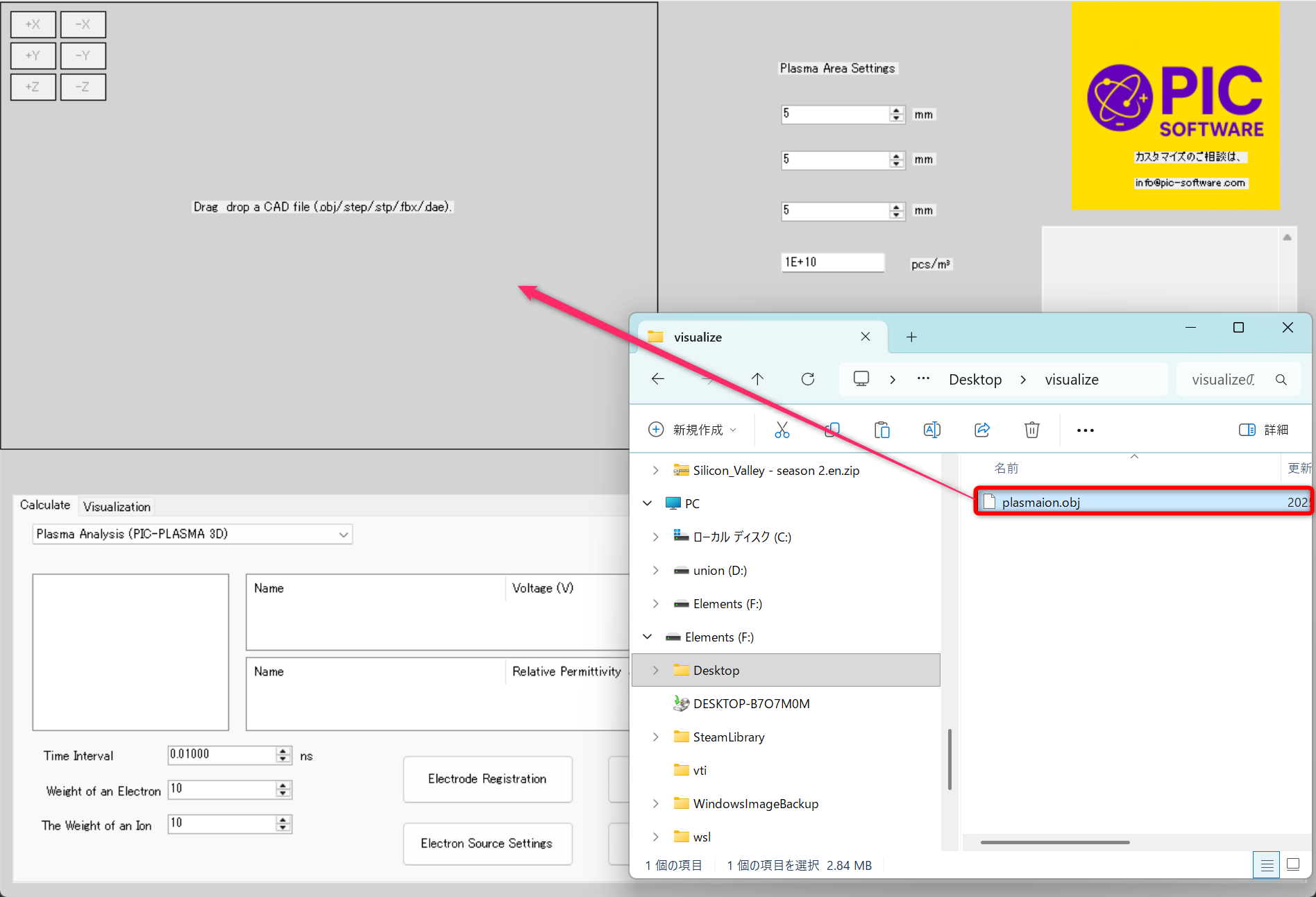The width and height of the screenshot is (1316, 897).
Task: Click the Electron Source Settings button
Action: (x=487, y=844)
